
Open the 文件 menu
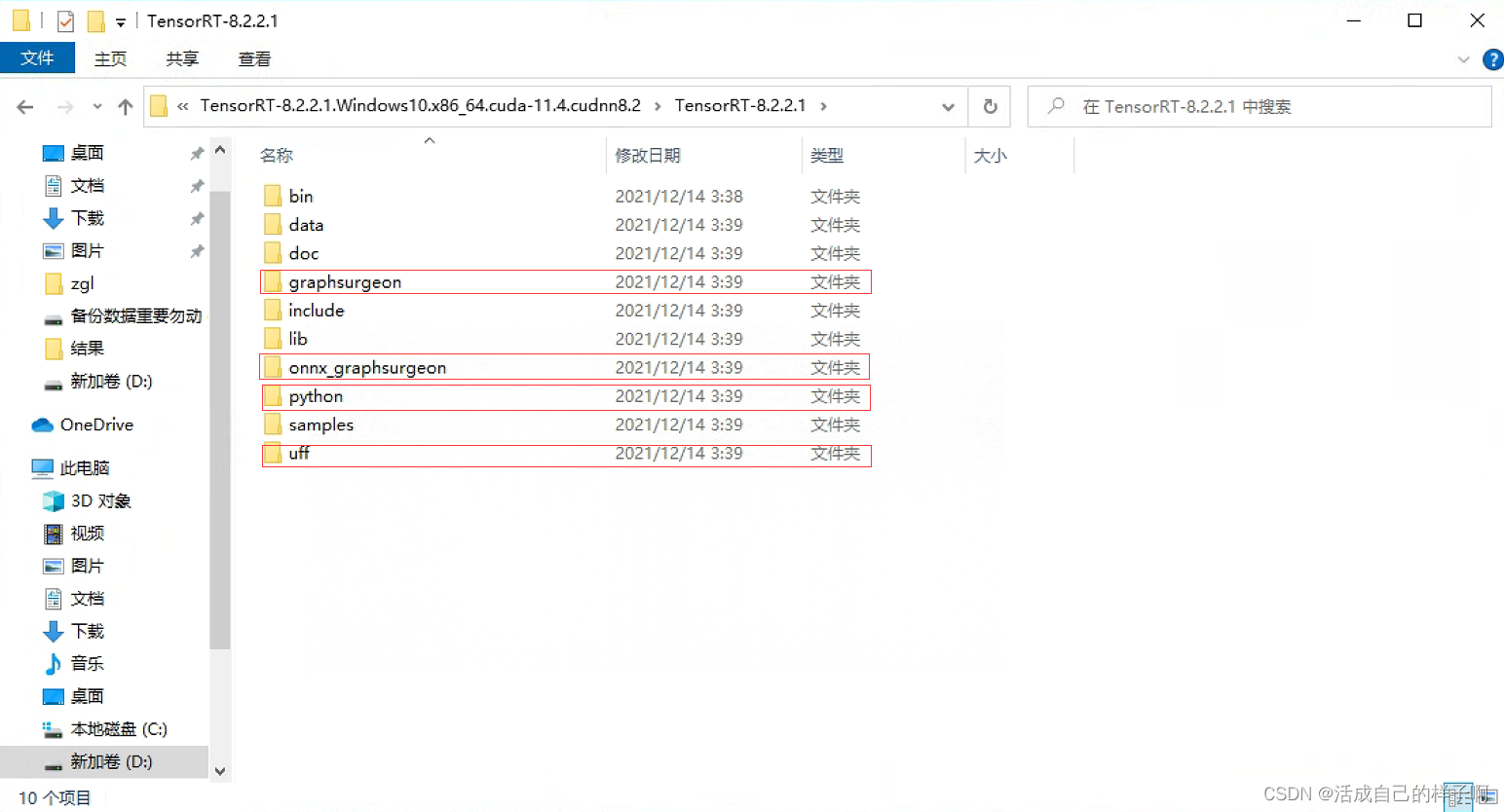coord(38,57)
